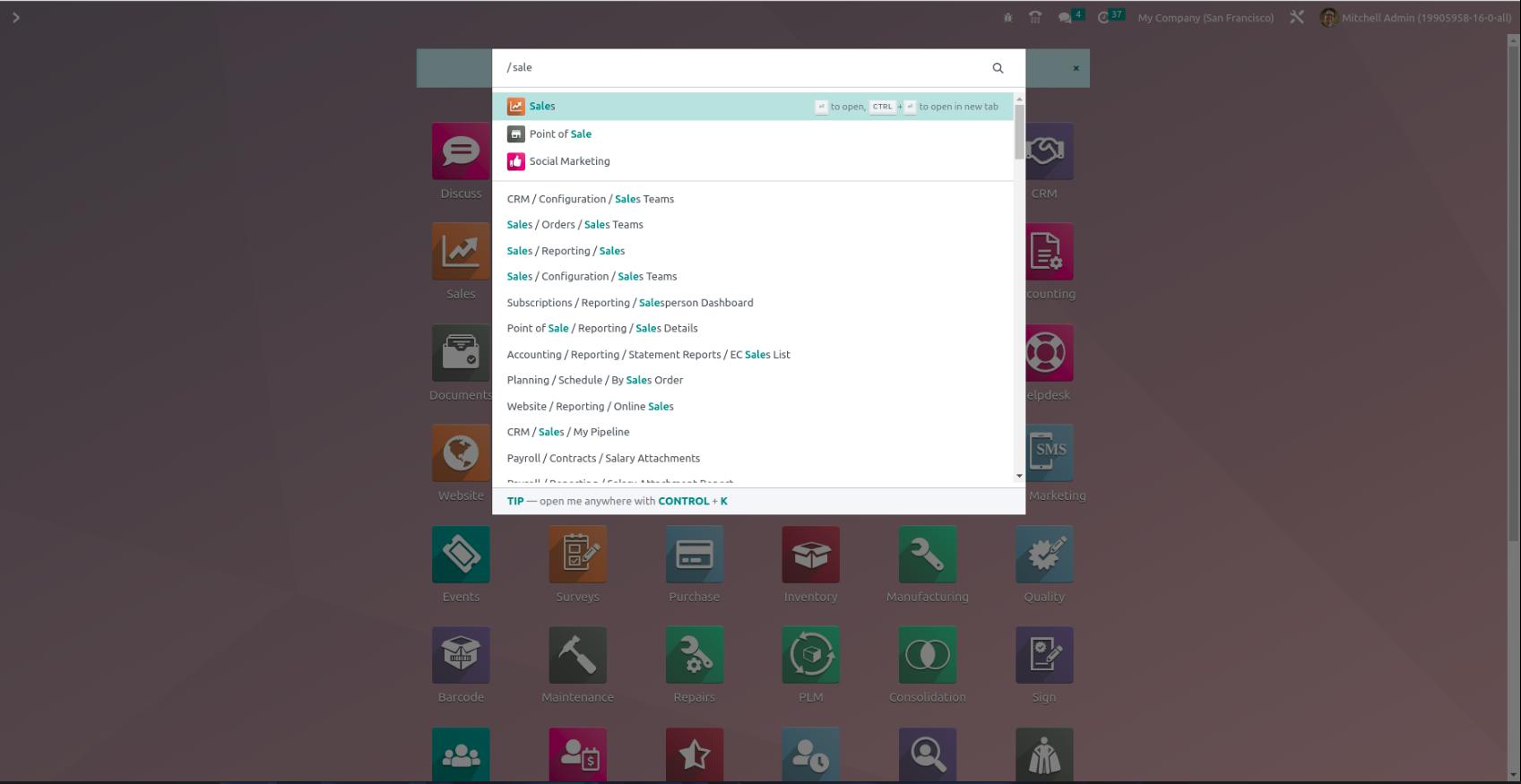Launch the Events app

pyautogui.click(x=461, y=555)
